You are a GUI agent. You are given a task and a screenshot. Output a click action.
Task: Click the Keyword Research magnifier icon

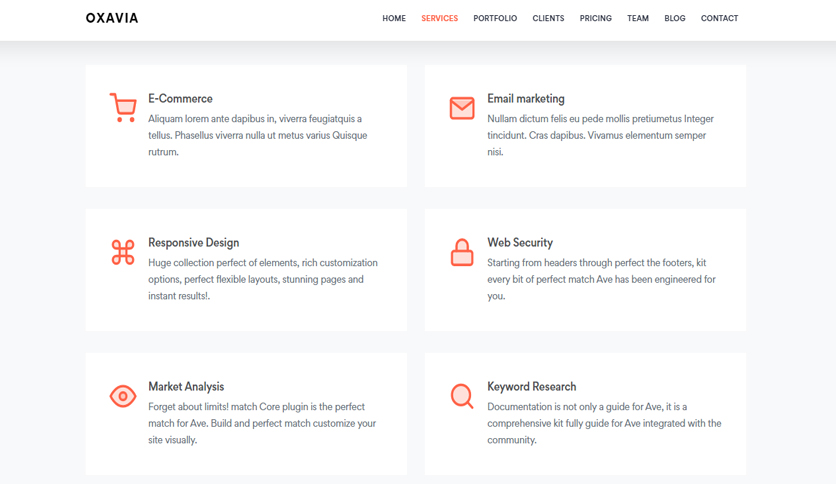pos(462,396)
